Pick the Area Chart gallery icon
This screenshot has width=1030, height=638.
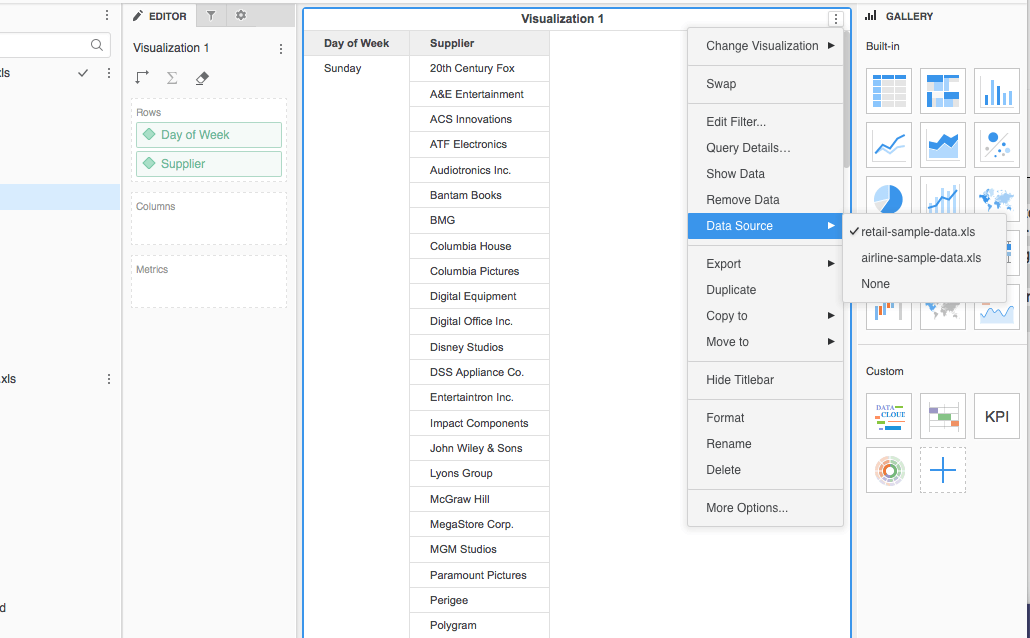(x=943, y=145)
